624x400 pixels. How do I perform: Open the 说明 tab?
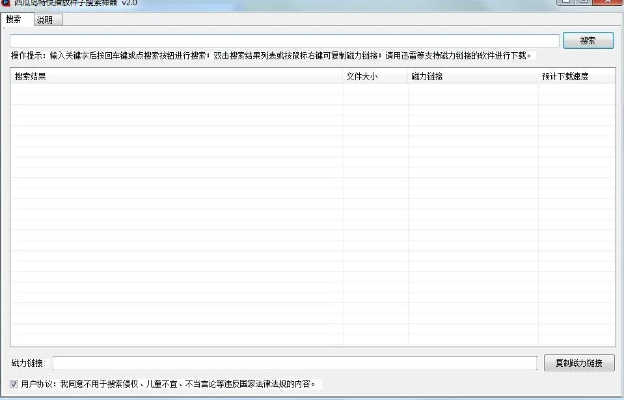(x=45, y=20)
